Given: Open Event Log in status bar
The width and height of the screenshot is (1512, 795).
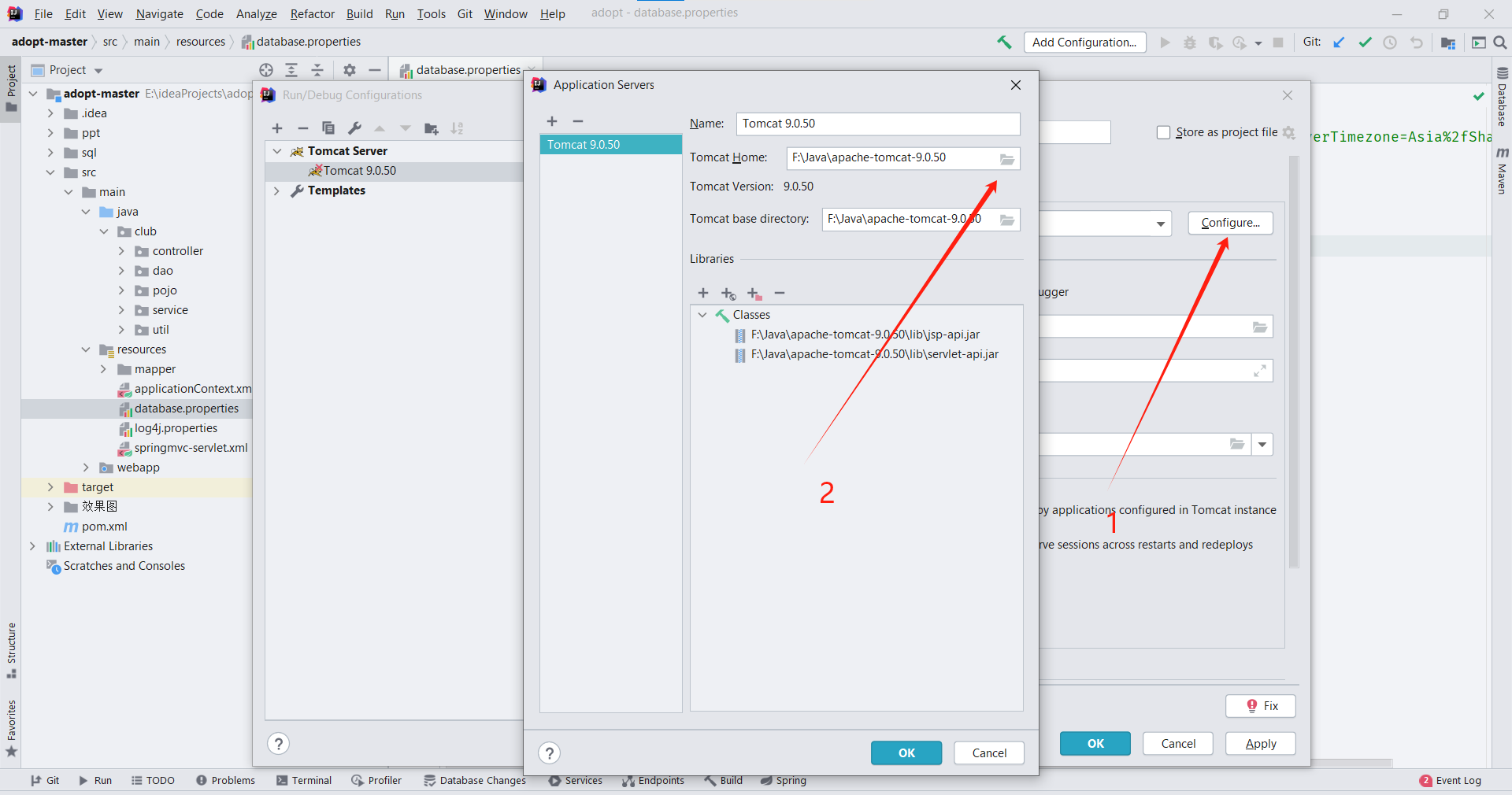Looking at the screenshot, I should [x=1451, y=781].
